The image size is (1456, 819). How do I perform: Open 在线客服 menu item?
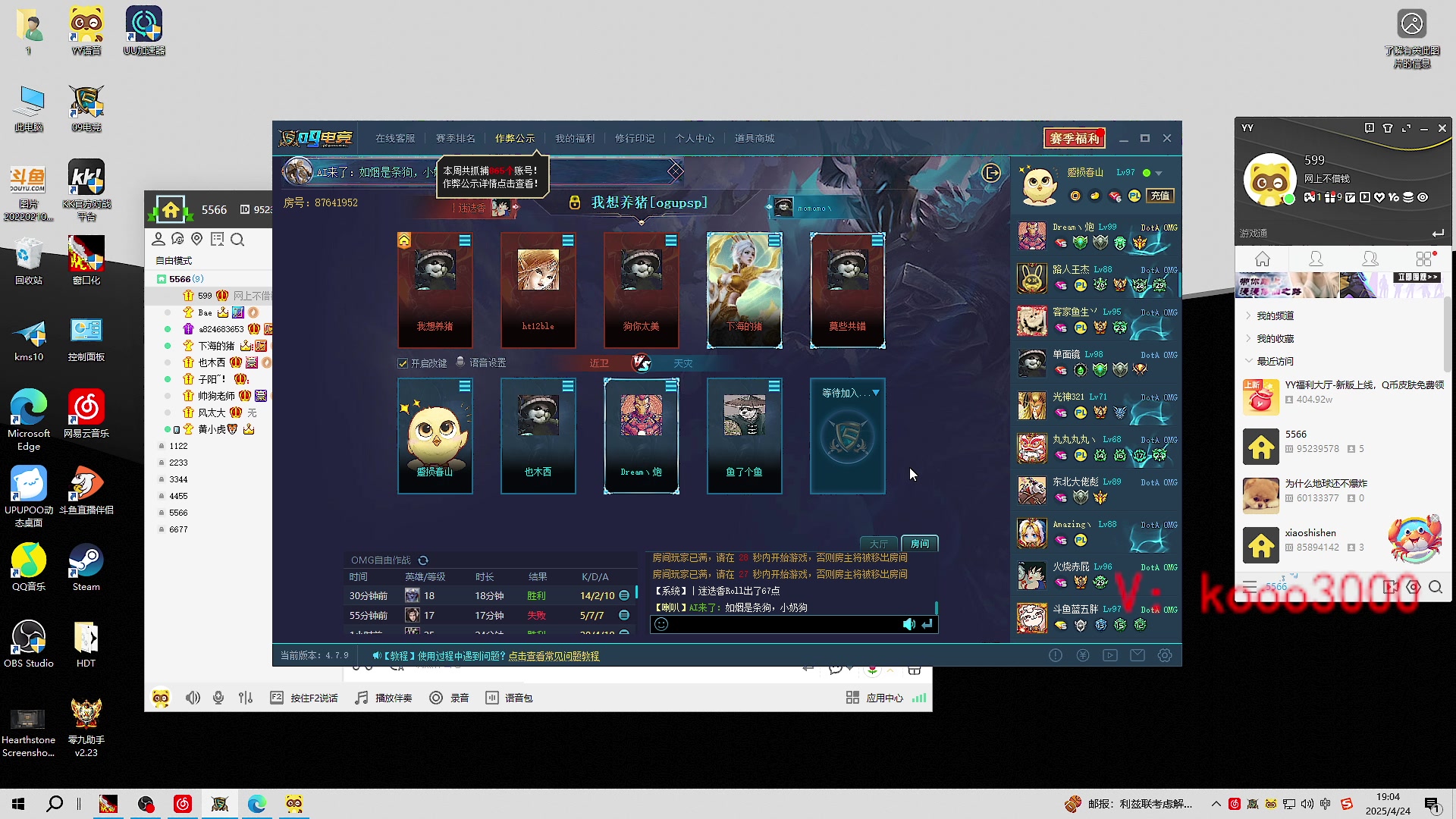click(395, 139)
